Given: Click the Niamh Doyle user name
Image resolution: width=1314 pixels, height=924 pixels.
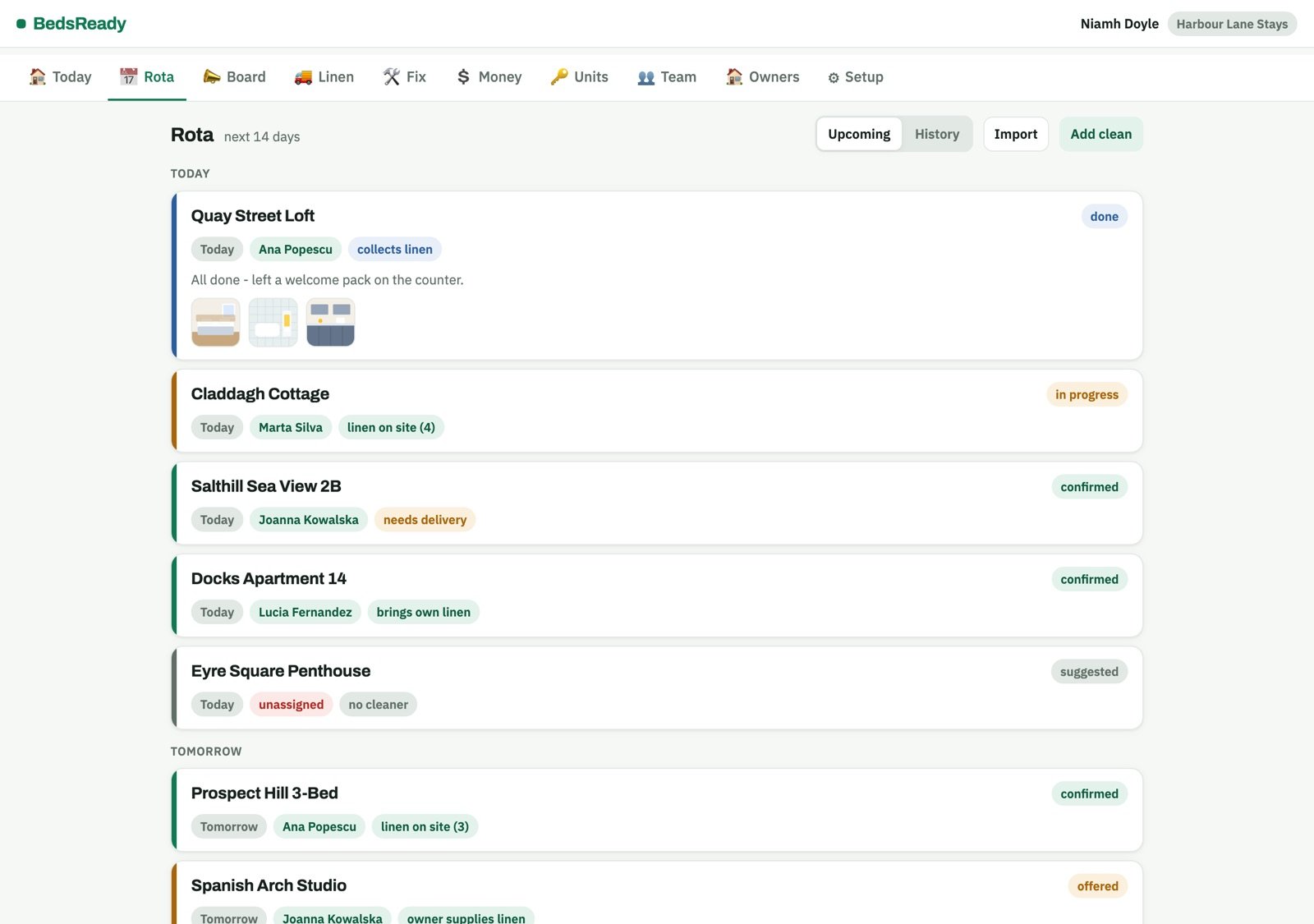Looking at the screenshot, I should [x=1119, y=24].
